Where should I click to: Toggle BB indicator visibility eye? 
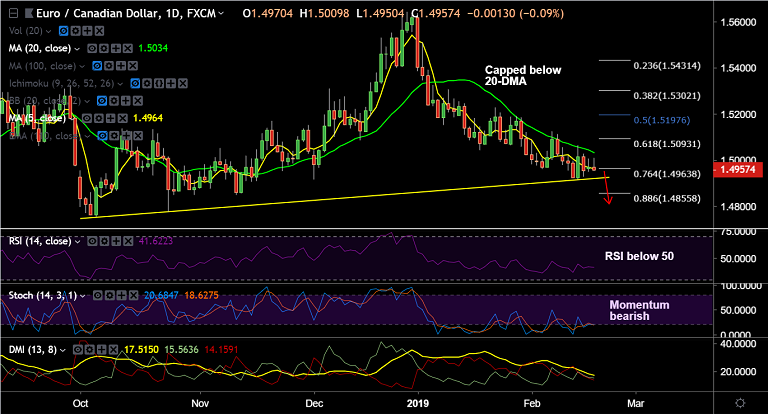coord(102,101)
